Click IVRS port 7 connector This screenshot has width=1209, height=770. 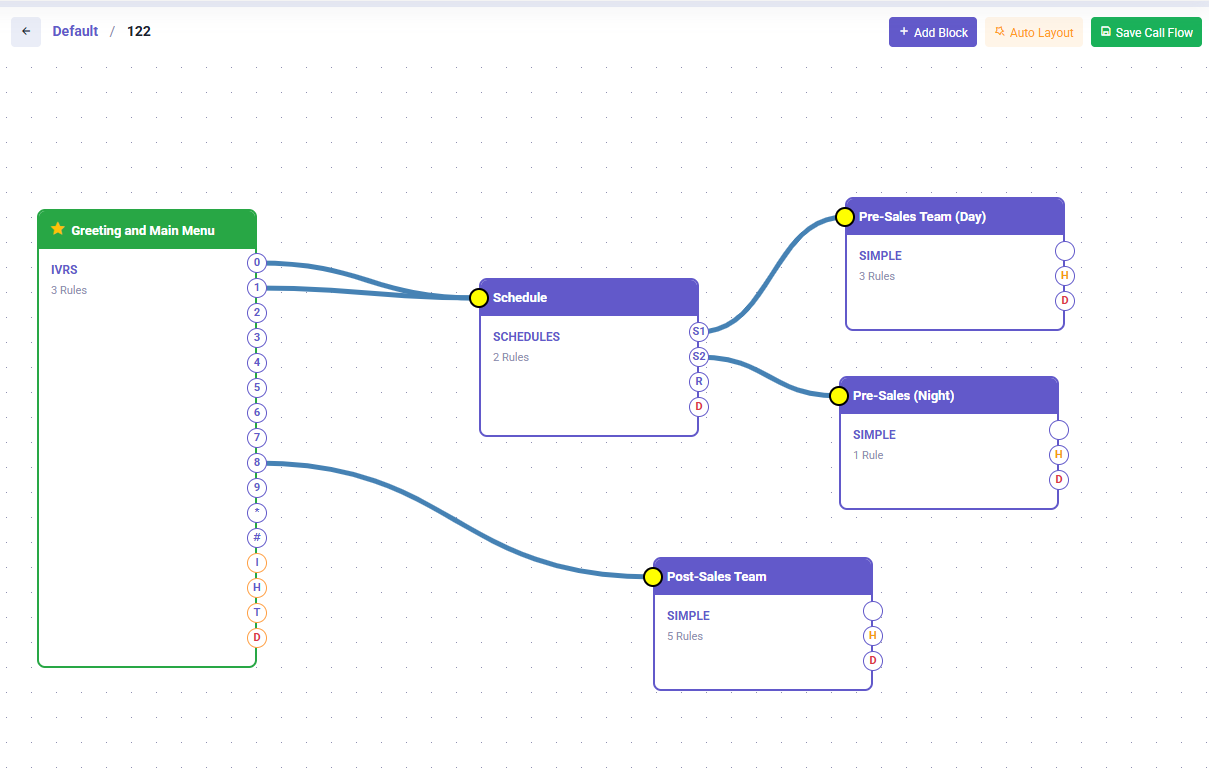pos(257,438)
